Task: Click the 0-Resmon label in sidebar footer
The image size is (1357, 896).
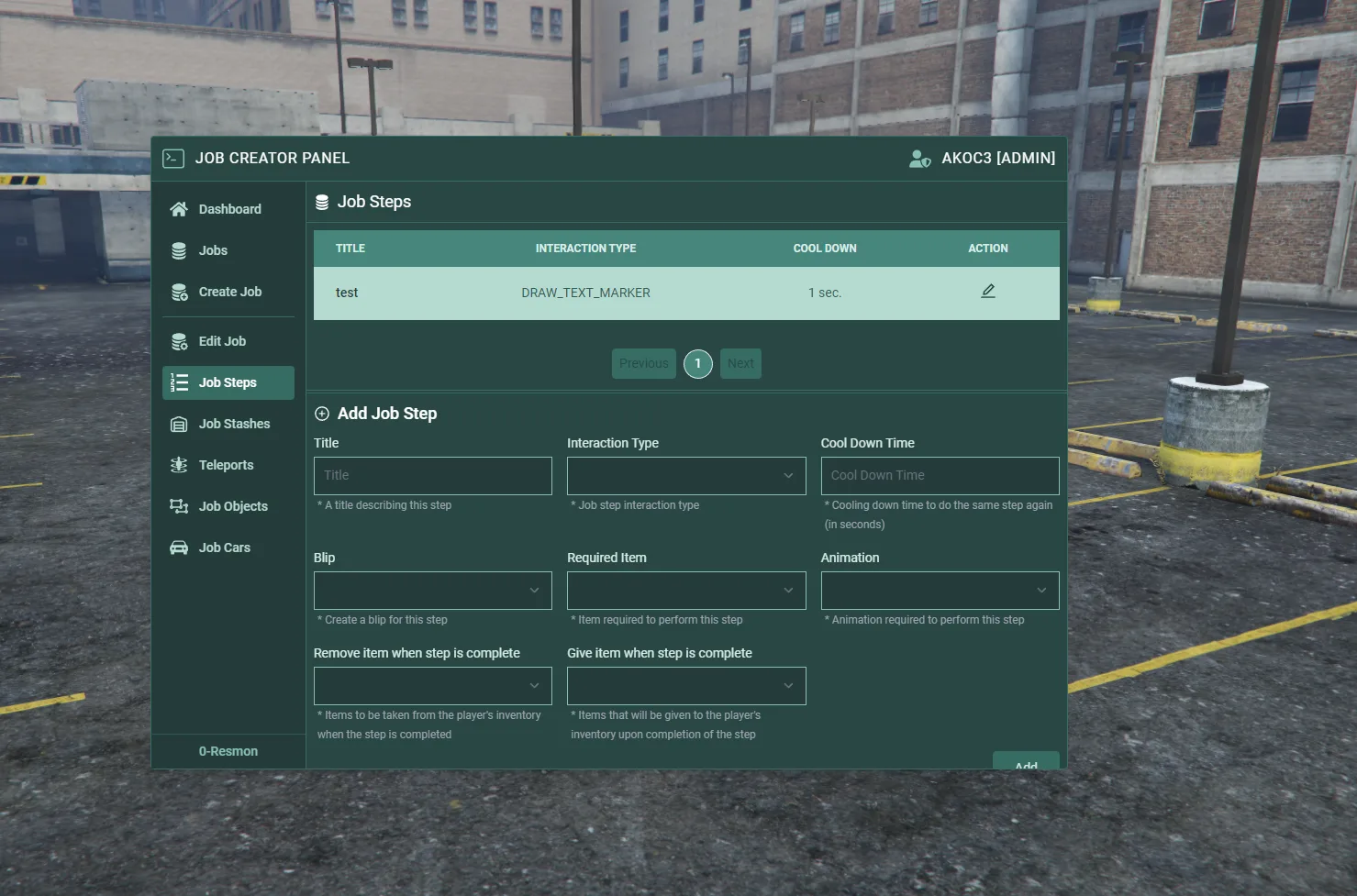Action: (x=228, y=751)
